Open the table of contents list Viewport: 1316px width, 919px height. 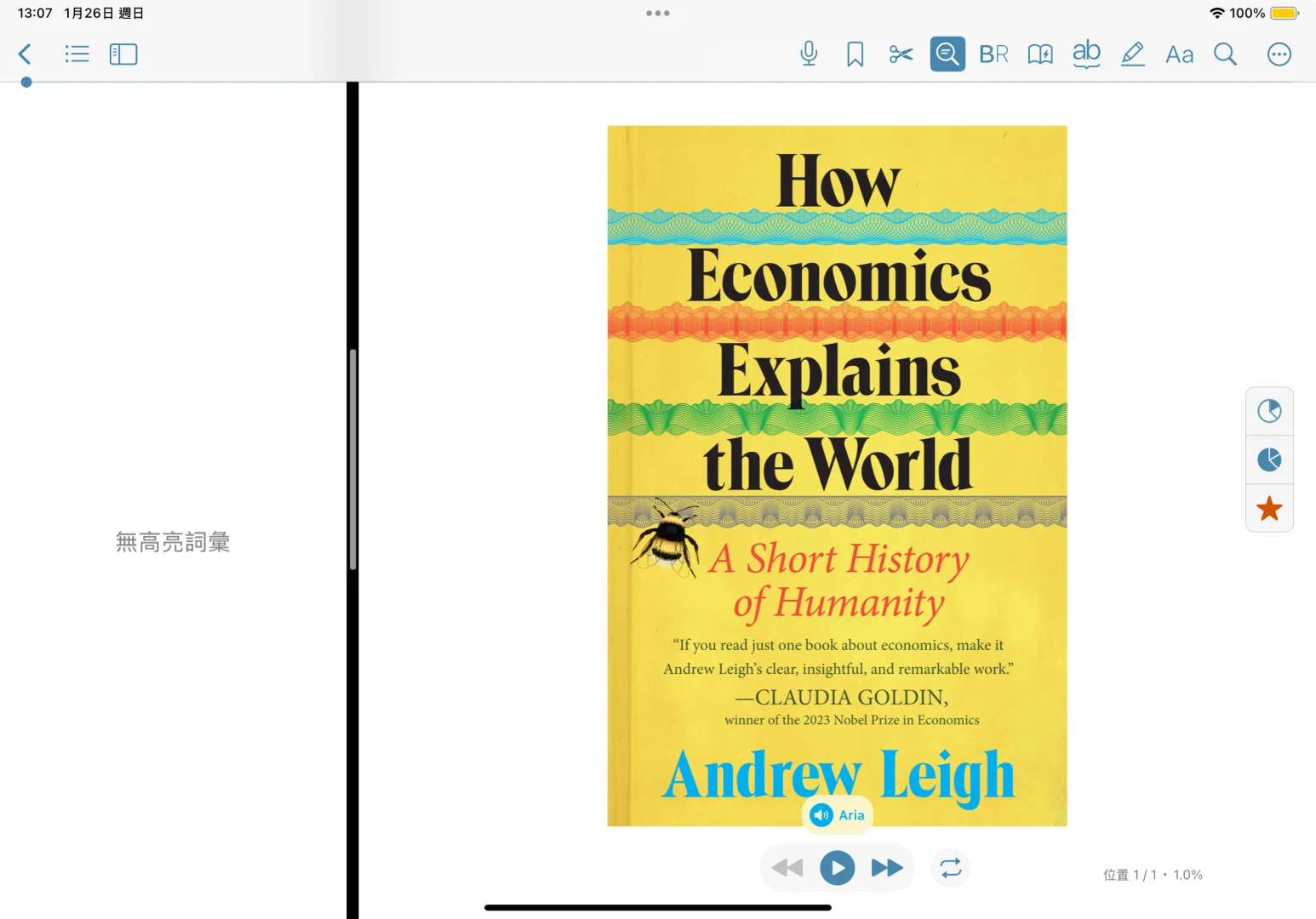[77, 54]
